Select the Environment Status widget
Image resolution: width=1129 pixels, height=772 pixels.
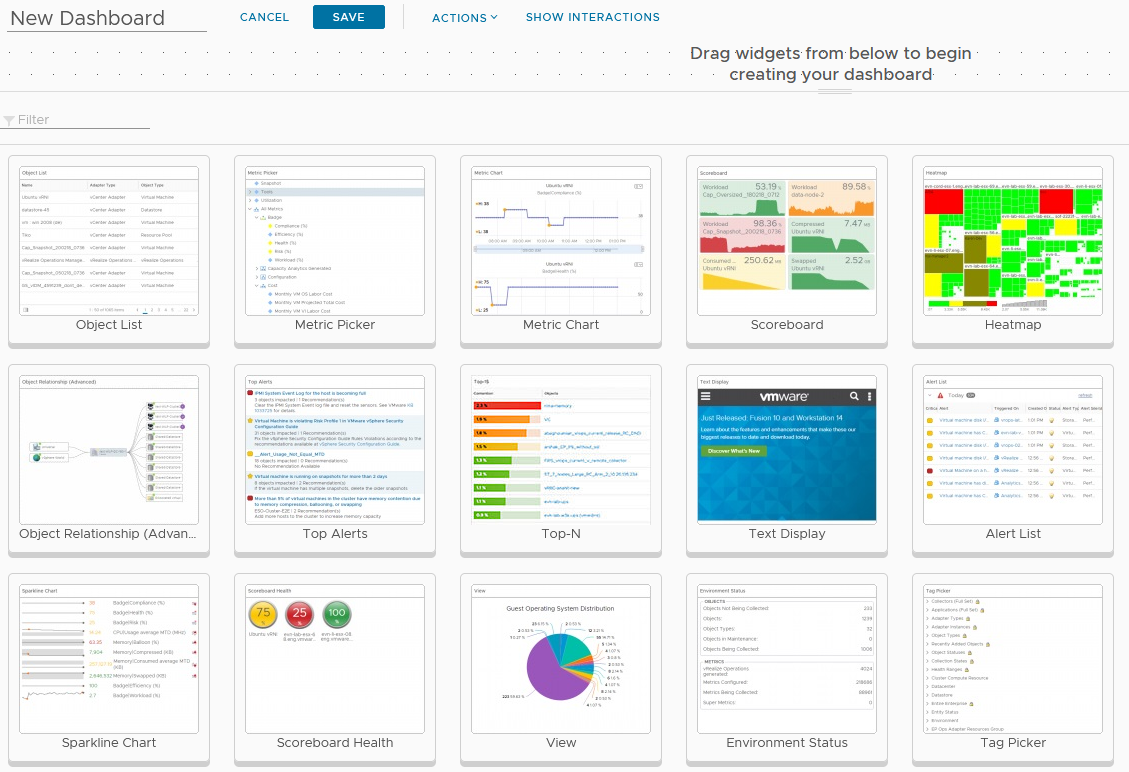point(786,660)
